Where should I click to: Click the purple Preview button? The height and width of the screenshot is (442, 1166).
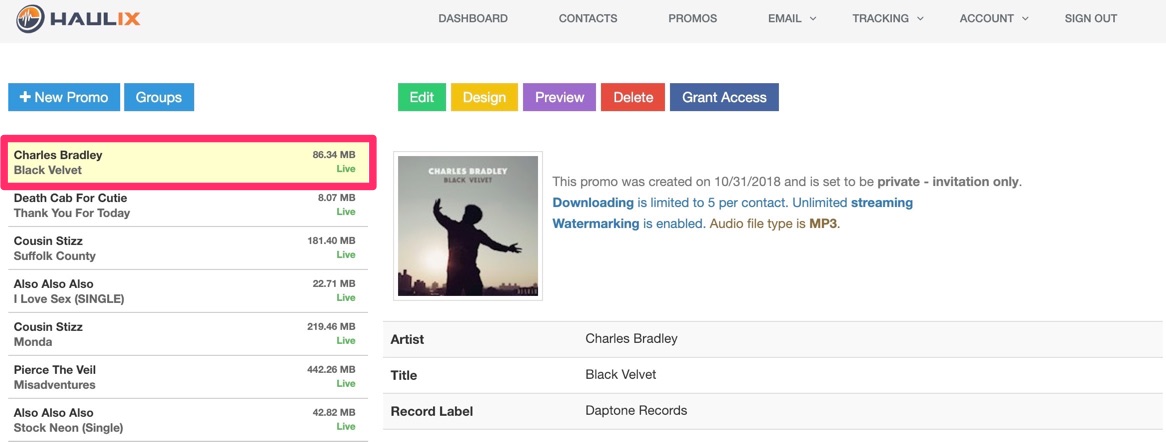559,97
